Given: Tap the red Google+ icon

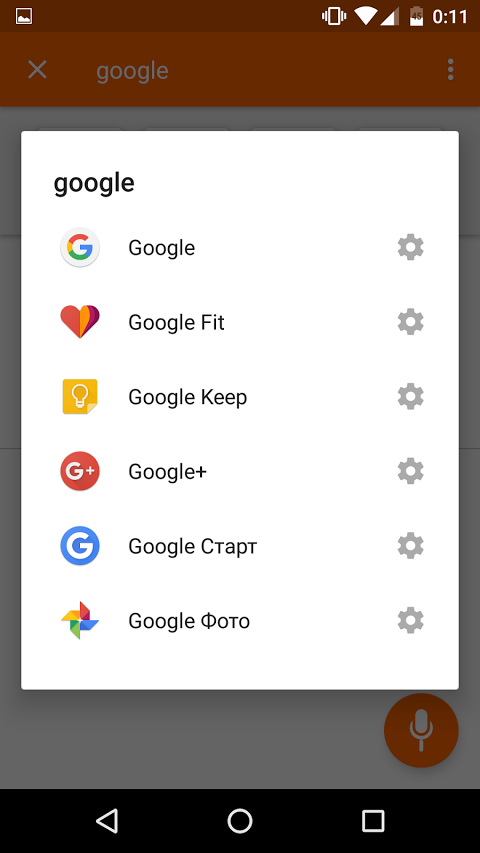Looking at the screenshot, I should (79, 471).
